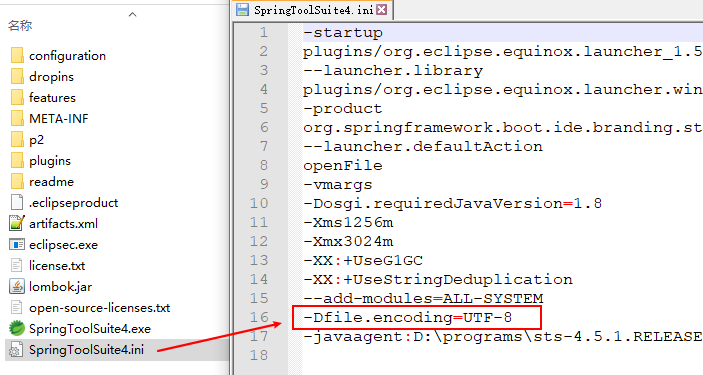
Task: Select the META-INF folder name
Action: pyautogui.click(x=59, y=118)
